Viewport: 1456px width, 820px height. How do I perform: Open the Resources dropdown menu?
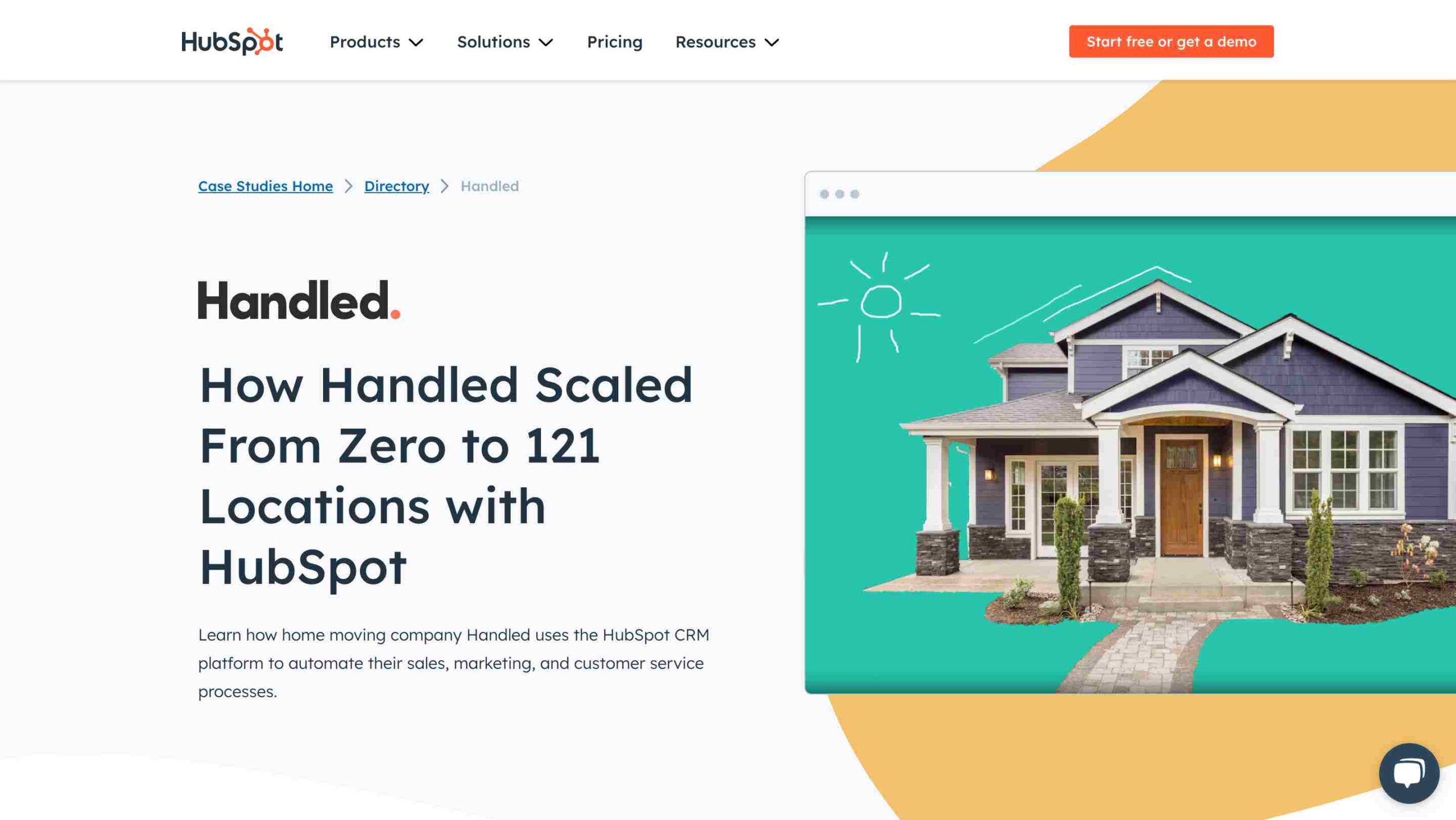[727, 41]
